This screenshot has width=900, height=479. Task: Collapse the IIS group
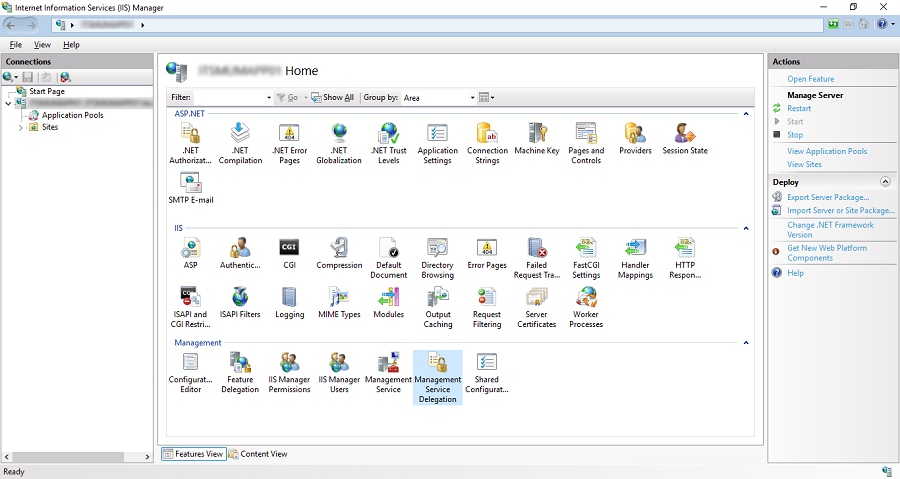tap(746, 228)
